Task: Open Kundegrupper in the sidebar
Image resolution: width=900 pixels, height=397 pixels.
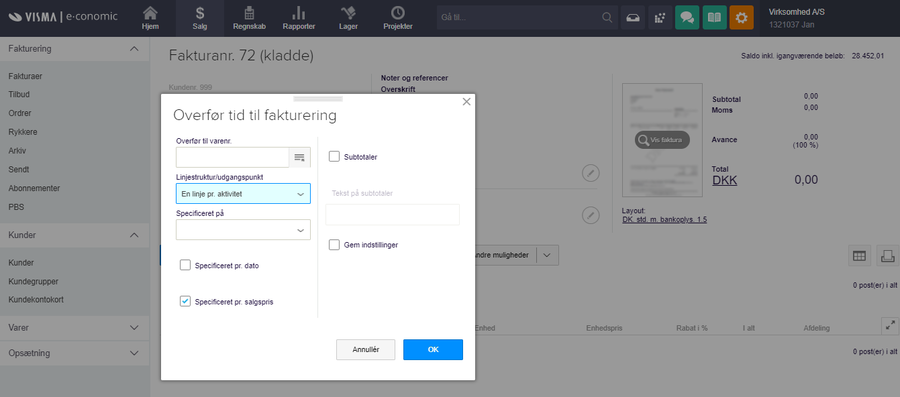Action: pos(33,281)
